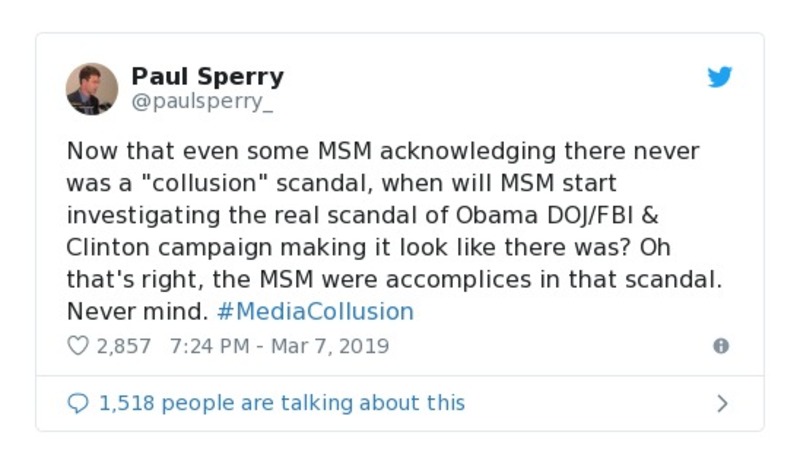The image size is (800, 467).
Task: Click the "Never mind." sentence in the tweet
Action: pos(137,311)
